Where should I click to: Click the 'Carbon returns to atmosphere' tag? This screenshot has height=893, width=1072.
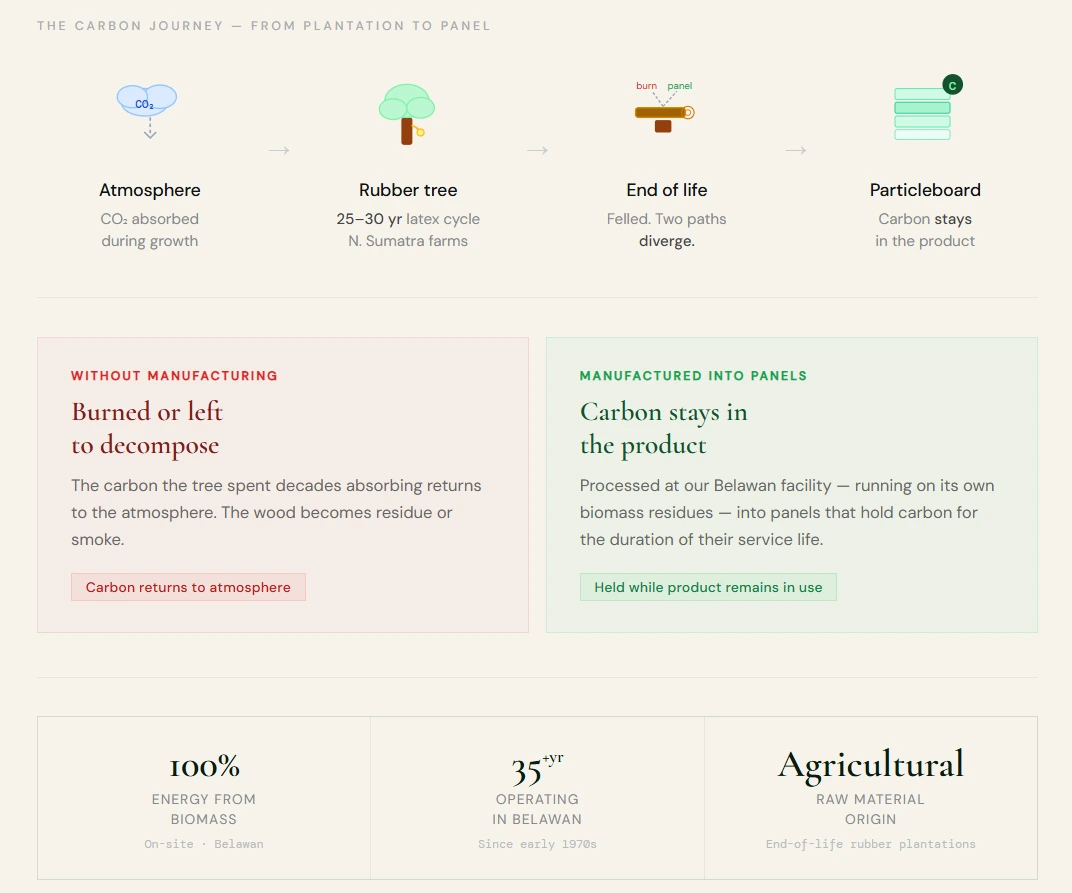coord(188,587)
